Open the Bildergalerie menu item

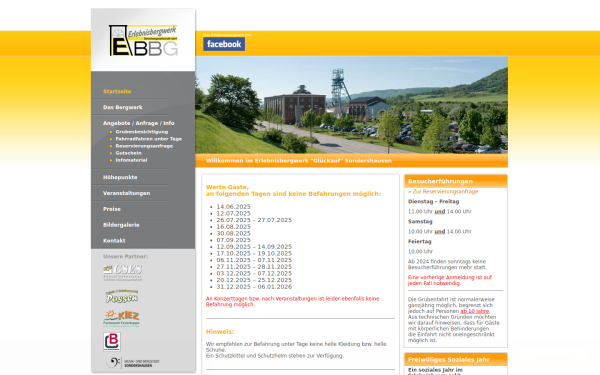click(121, 225)
